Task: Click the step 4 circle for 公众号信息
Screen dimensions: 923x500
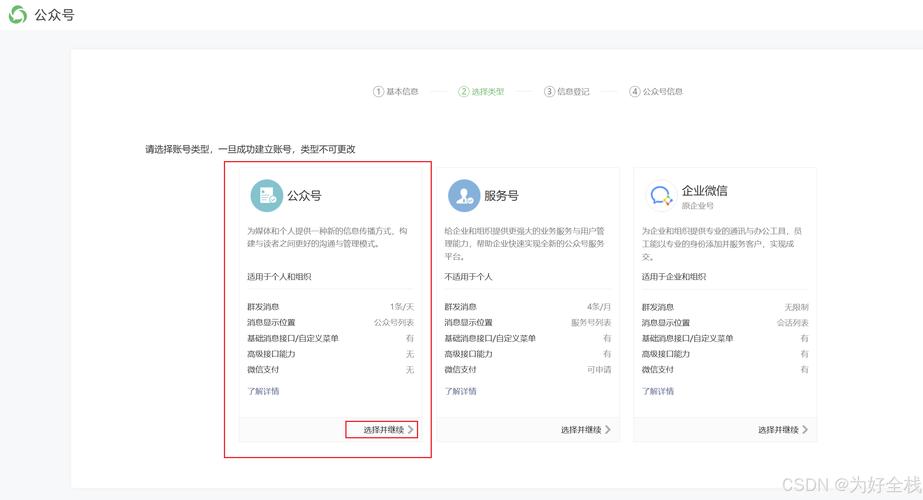Action: tap(634, 91)
